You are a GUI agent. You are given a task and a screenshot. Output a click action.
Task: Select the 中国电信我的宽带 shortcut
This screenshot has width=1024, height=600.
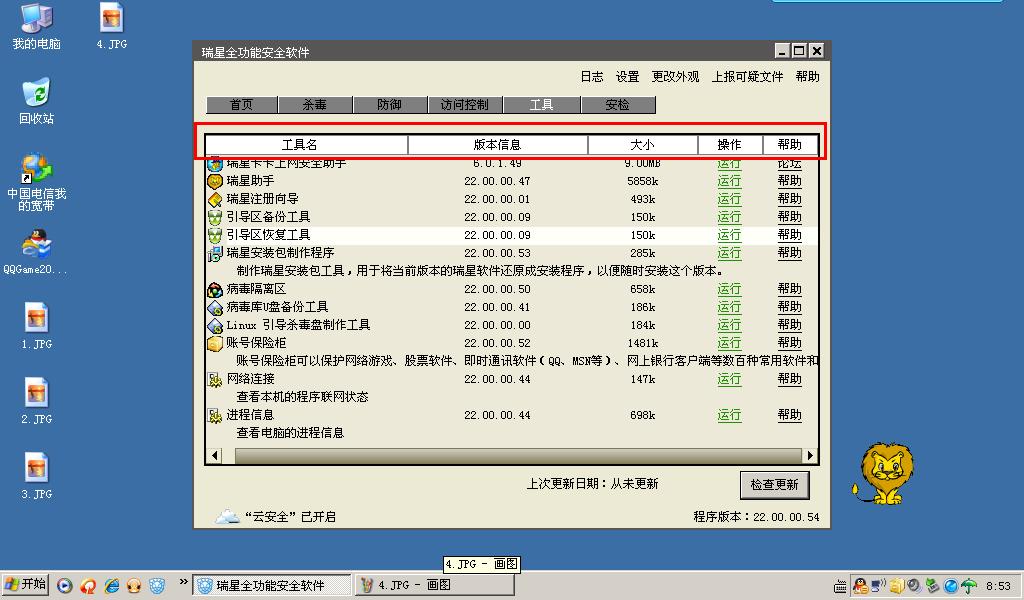(x=36, y=182)
